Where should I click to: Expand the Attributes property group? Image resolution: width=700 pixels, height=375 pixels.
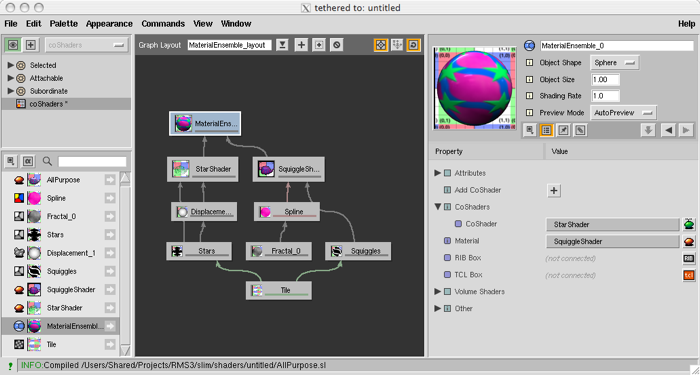(x=438, y=173)
